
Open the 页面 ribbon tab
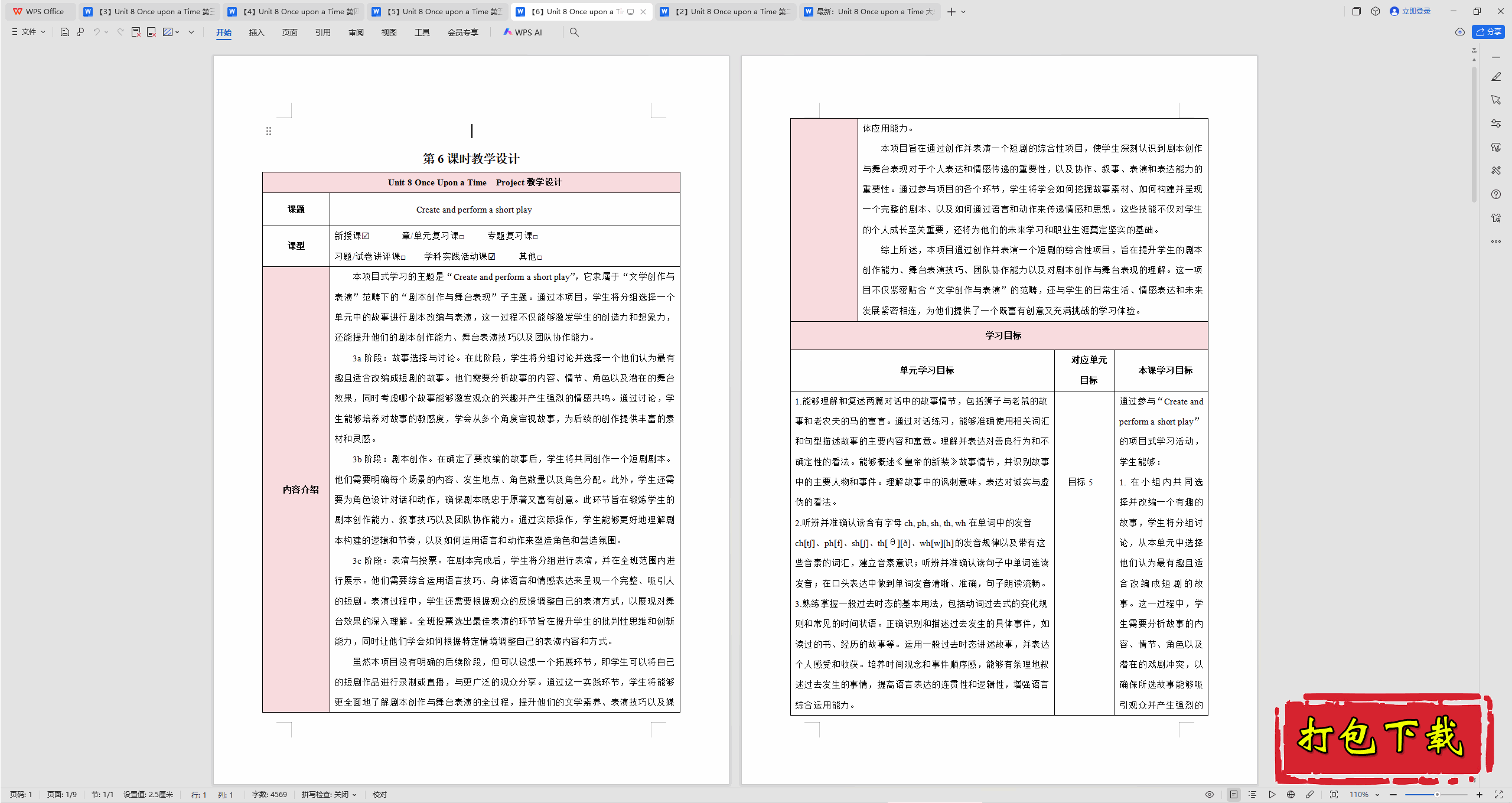[289, 32]
